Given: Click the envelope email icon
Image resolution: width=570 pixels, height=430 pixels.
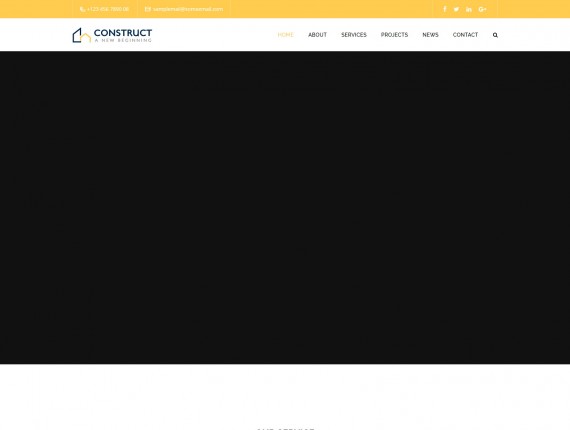Looking at the screenshot, I should 148,9.
